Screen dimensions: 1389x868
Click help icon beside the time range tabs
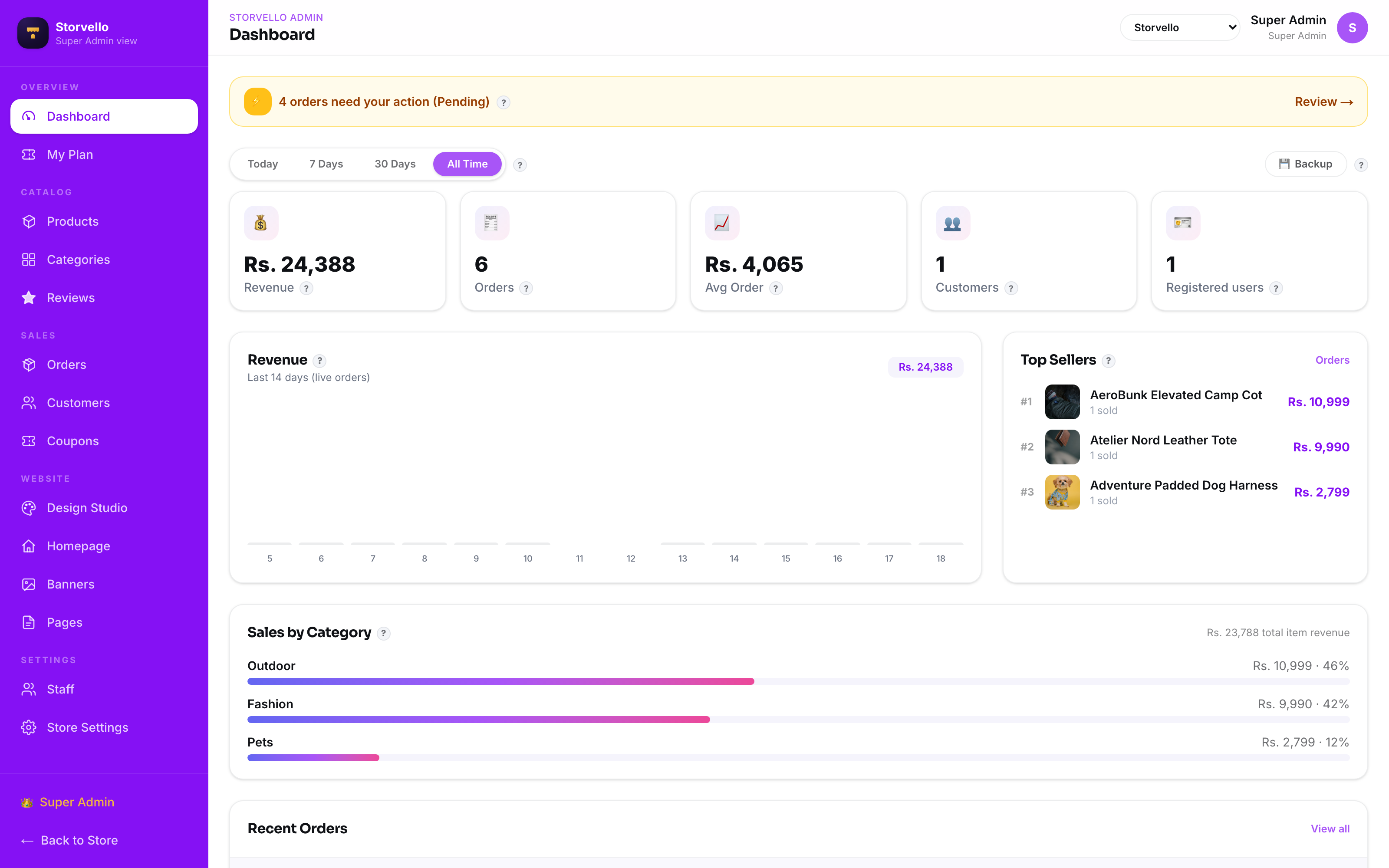point(520,165)
